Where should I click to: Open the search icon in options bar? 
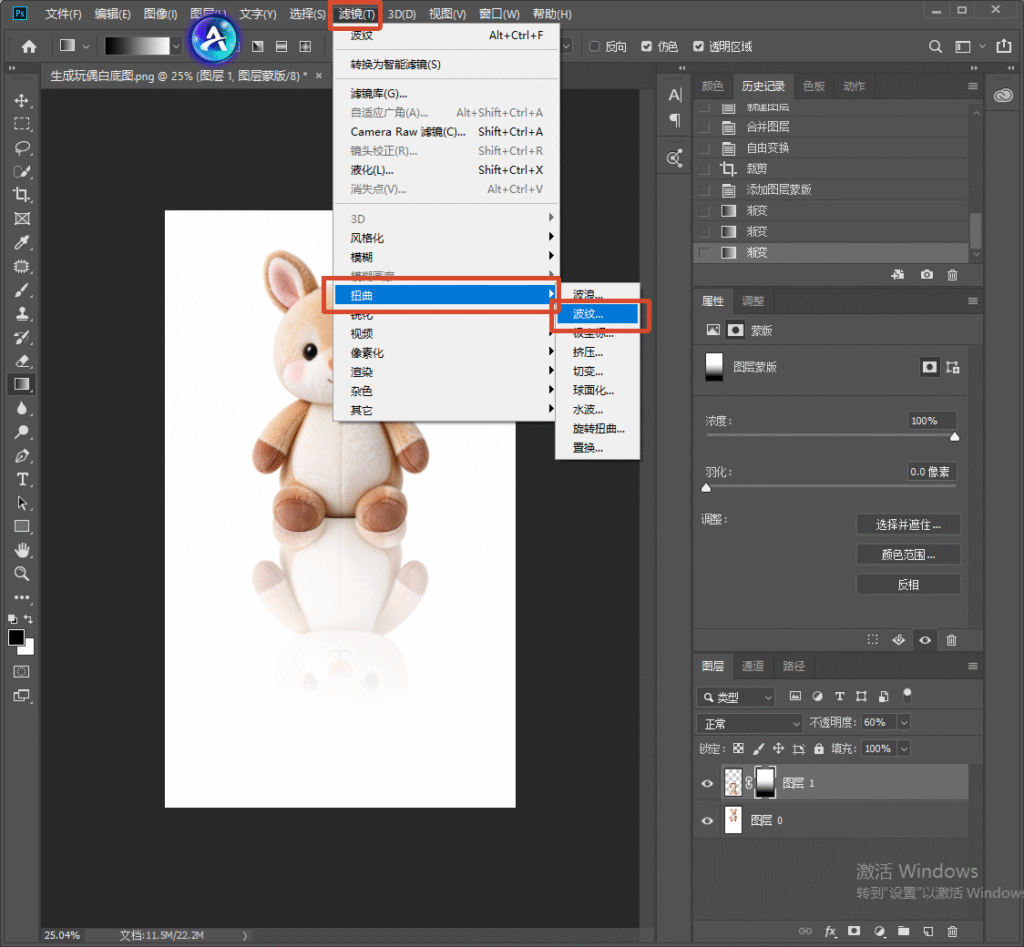935,46
